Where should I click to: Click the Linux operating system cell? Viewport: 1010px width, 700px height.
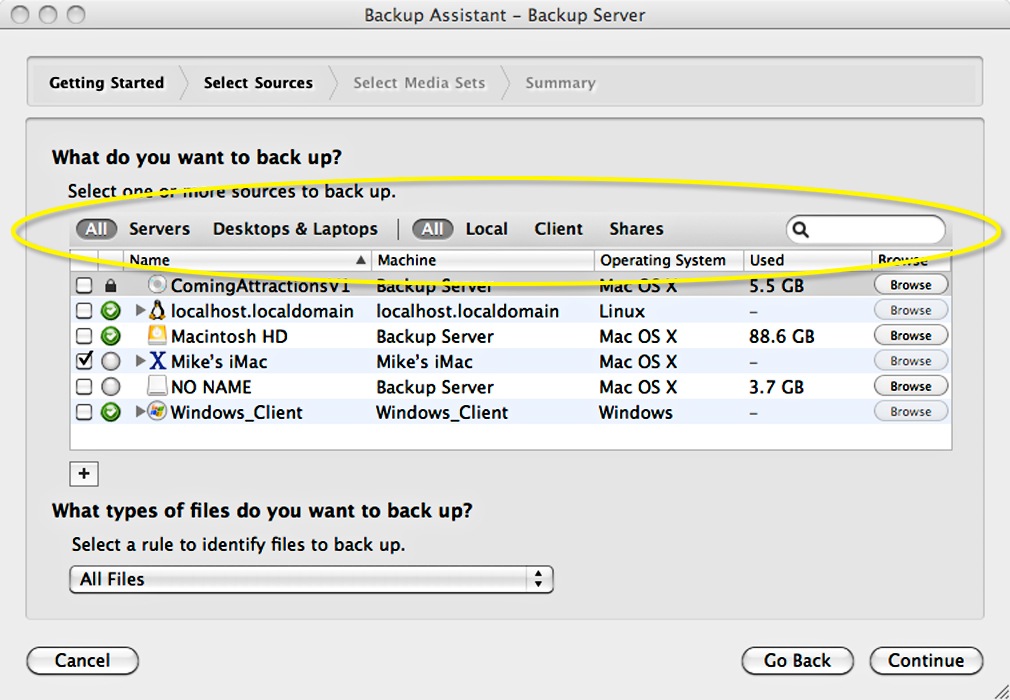622,311
